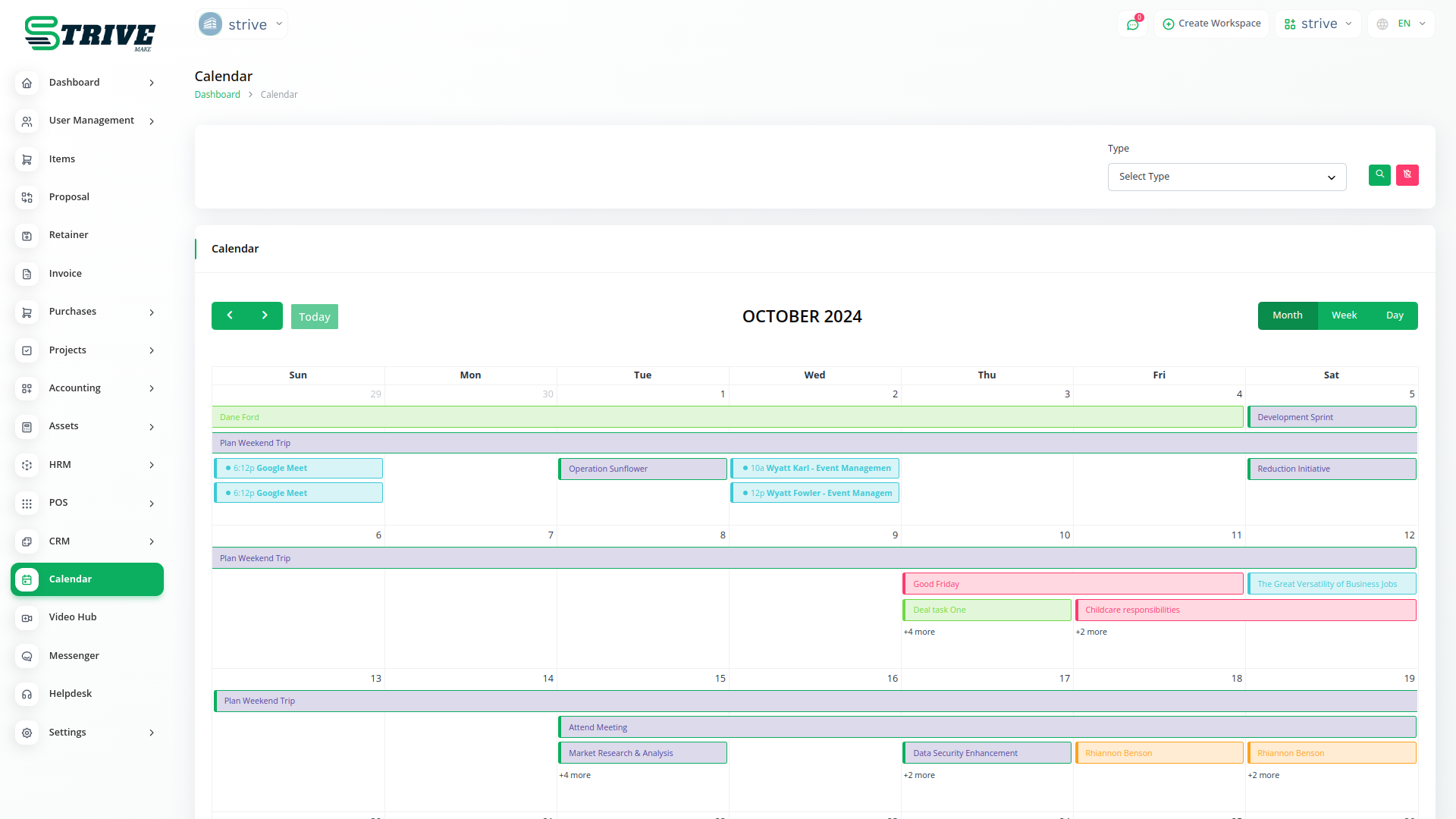Switch calendar to Day view
1456x819 pixels.
(x=1395, y=315)
